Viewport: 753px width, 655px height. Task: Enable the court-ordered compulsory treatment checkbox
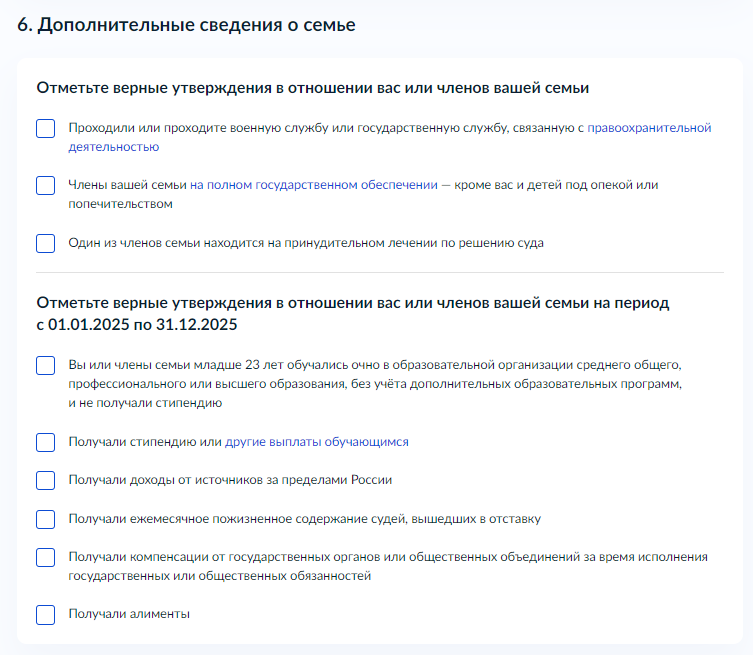click(45, 243)
